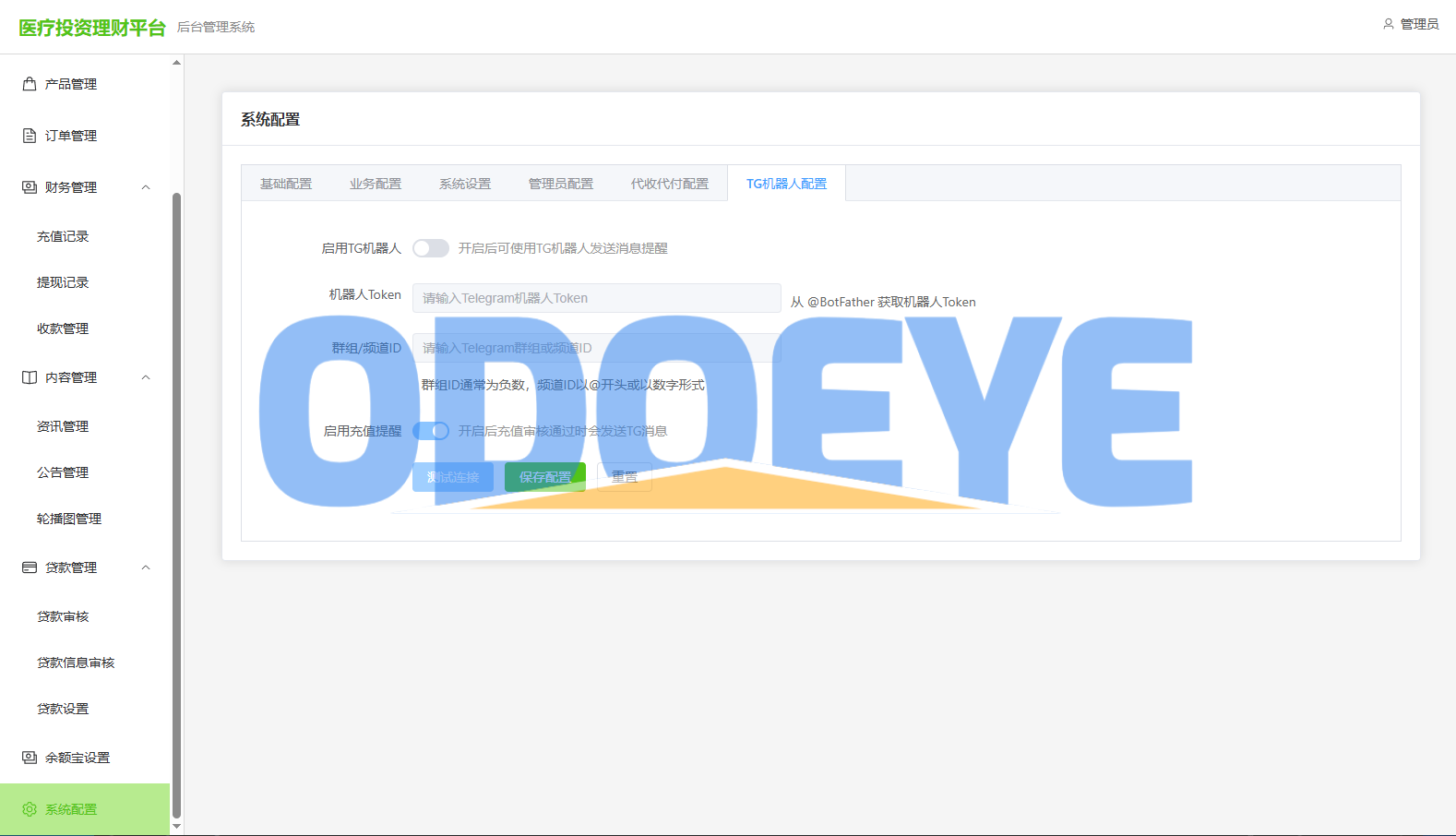Viewport: 1456px width, 836px height.
Task: Click the 贷款管理 card icon
Action: [x=30, y=567]
